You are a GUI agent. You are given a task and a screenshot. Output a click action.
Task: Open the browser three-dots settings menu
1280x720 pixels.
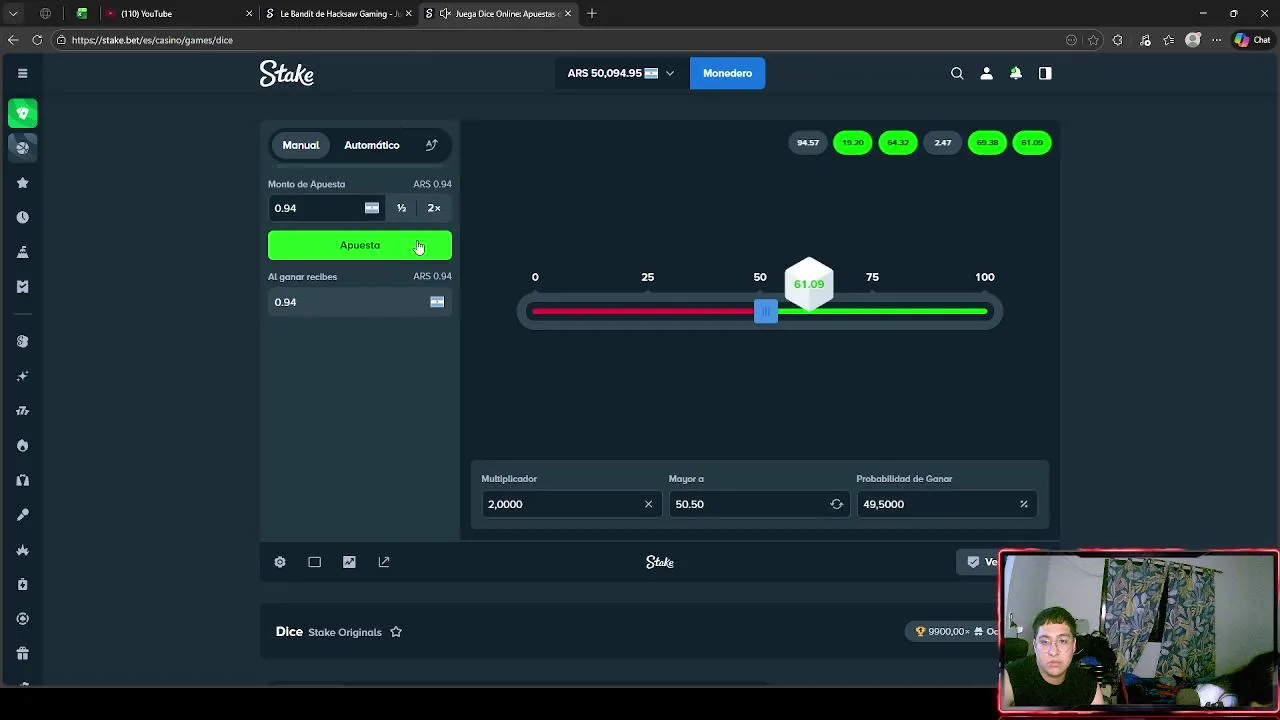coord(1214,40)
